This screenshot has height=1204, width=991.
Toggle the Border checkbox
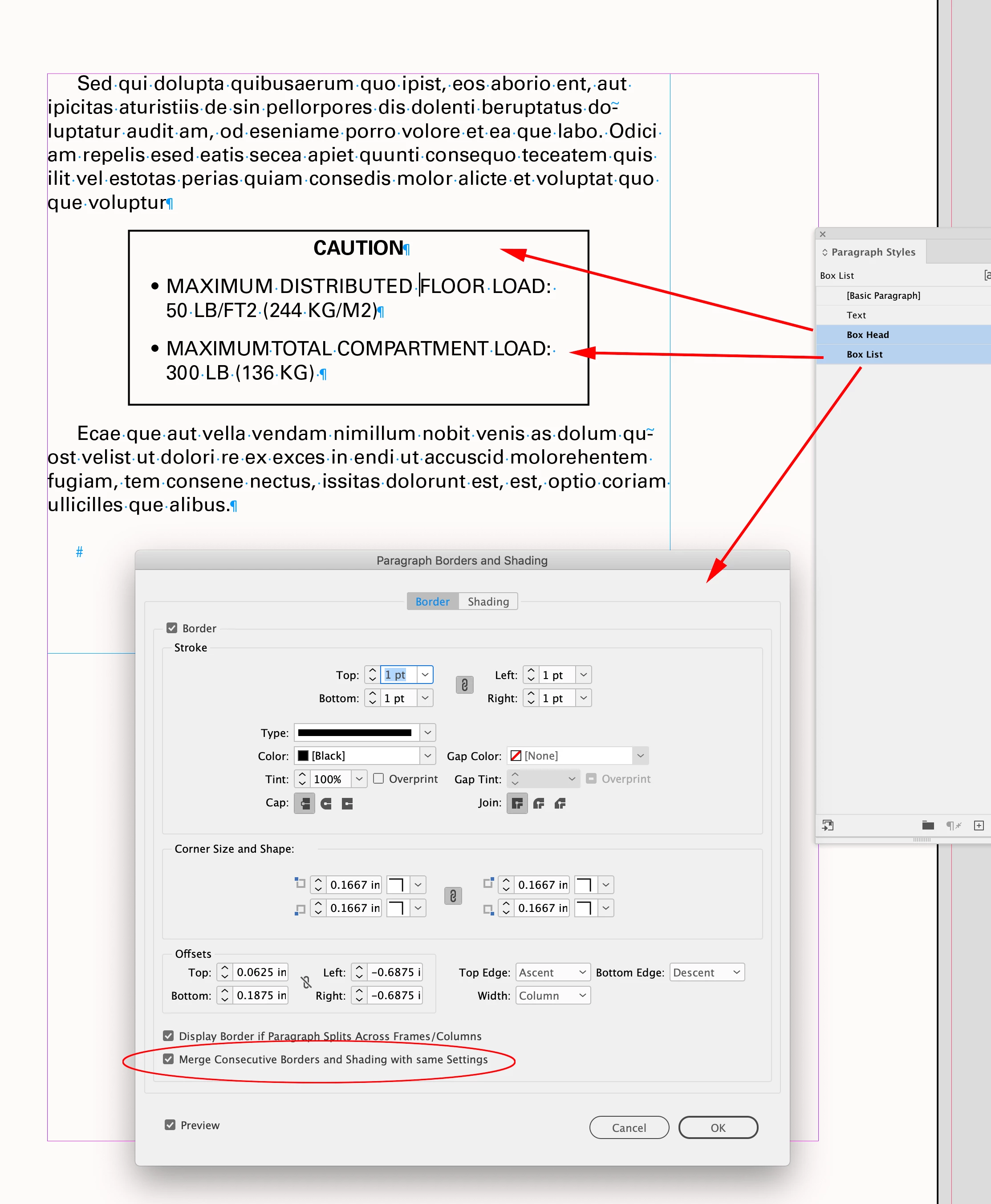pos(172,628)
